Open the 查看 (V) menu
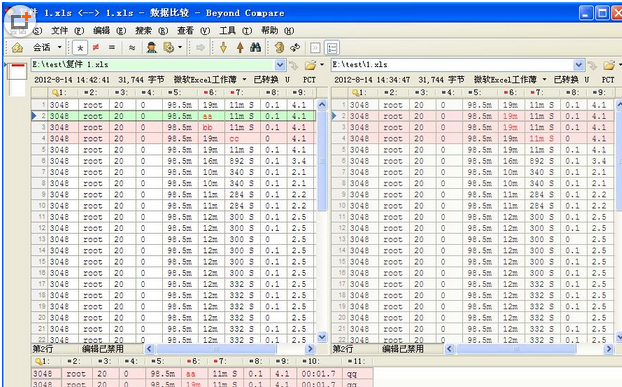This screenshot has height=387, width=622. pyautogui.click(x=193, y=31)
